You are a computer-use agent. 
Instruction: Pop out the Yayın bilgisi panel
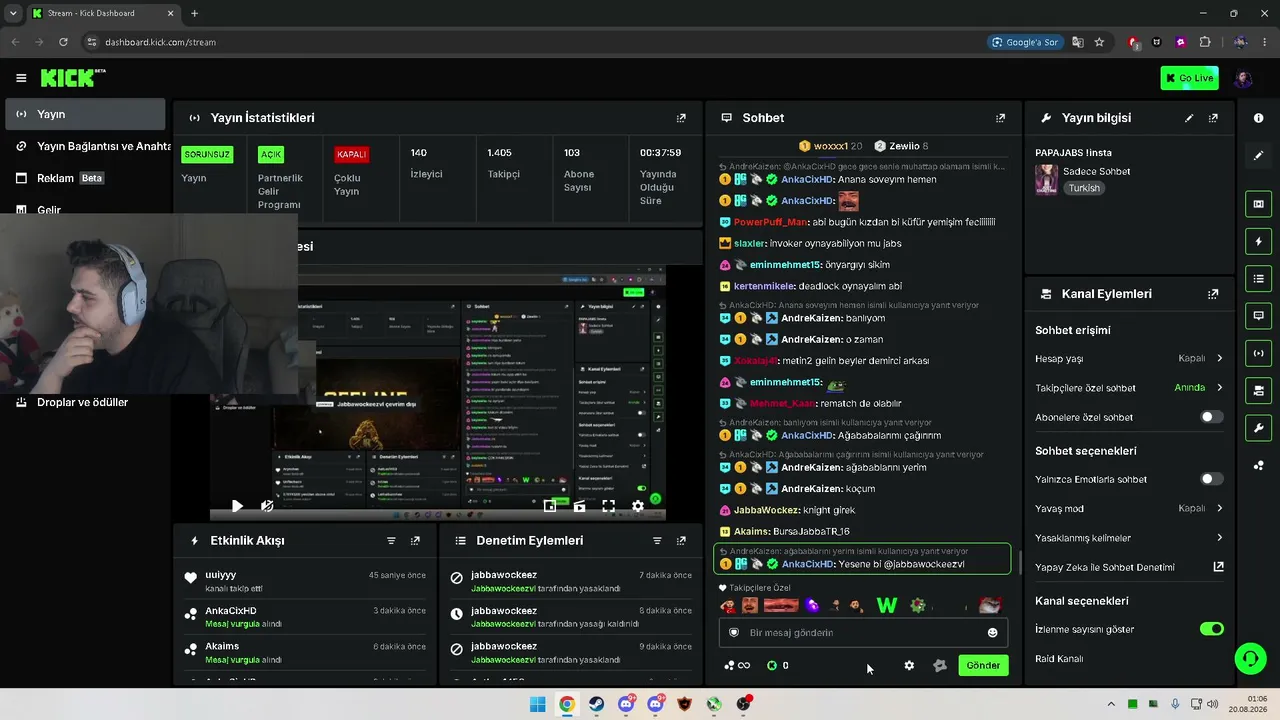(x=1213, y=118)
